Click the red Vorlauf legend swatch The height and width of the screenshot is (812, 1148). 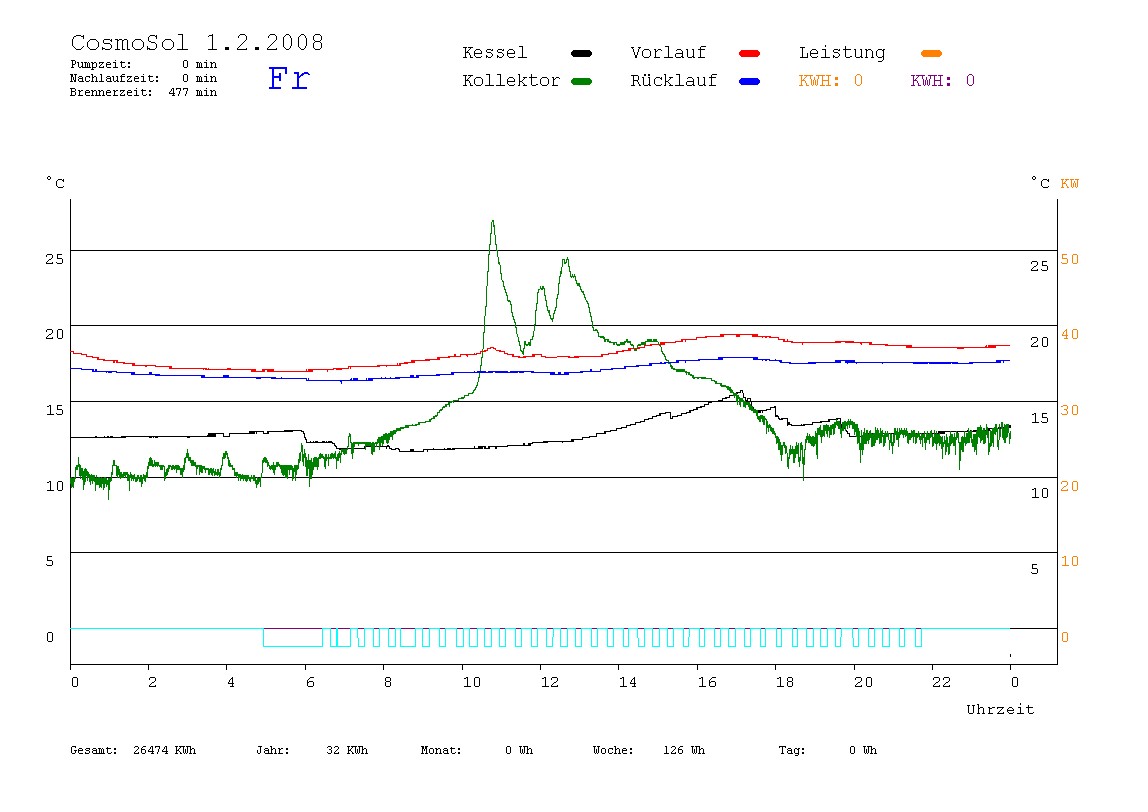tap(749, 53)
